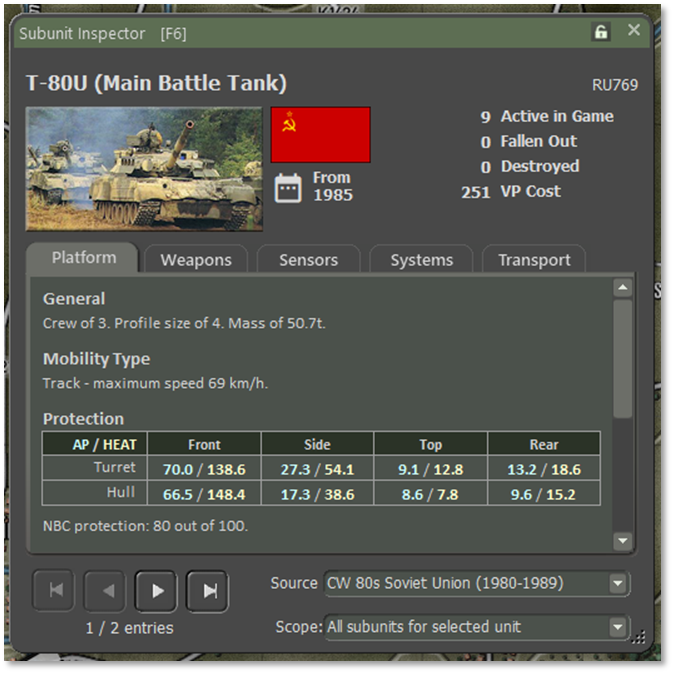Expand the Source dropdown list
The height and width of the screenshot is (673, 673).
point(617,583)
